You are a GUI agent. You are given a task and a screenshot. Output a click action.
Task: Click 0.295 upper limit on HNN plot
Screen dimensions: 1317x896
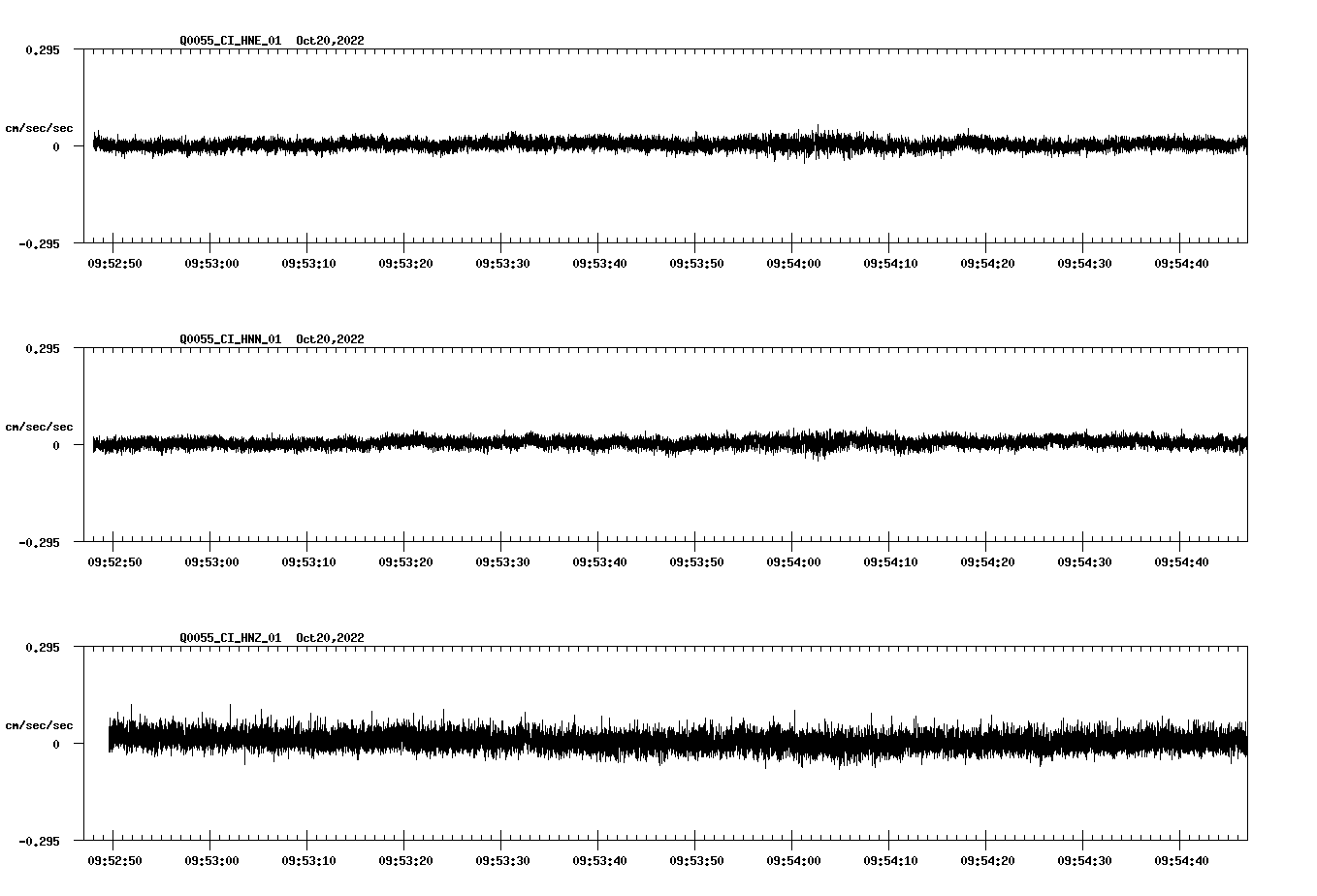[x=42, y=349]
